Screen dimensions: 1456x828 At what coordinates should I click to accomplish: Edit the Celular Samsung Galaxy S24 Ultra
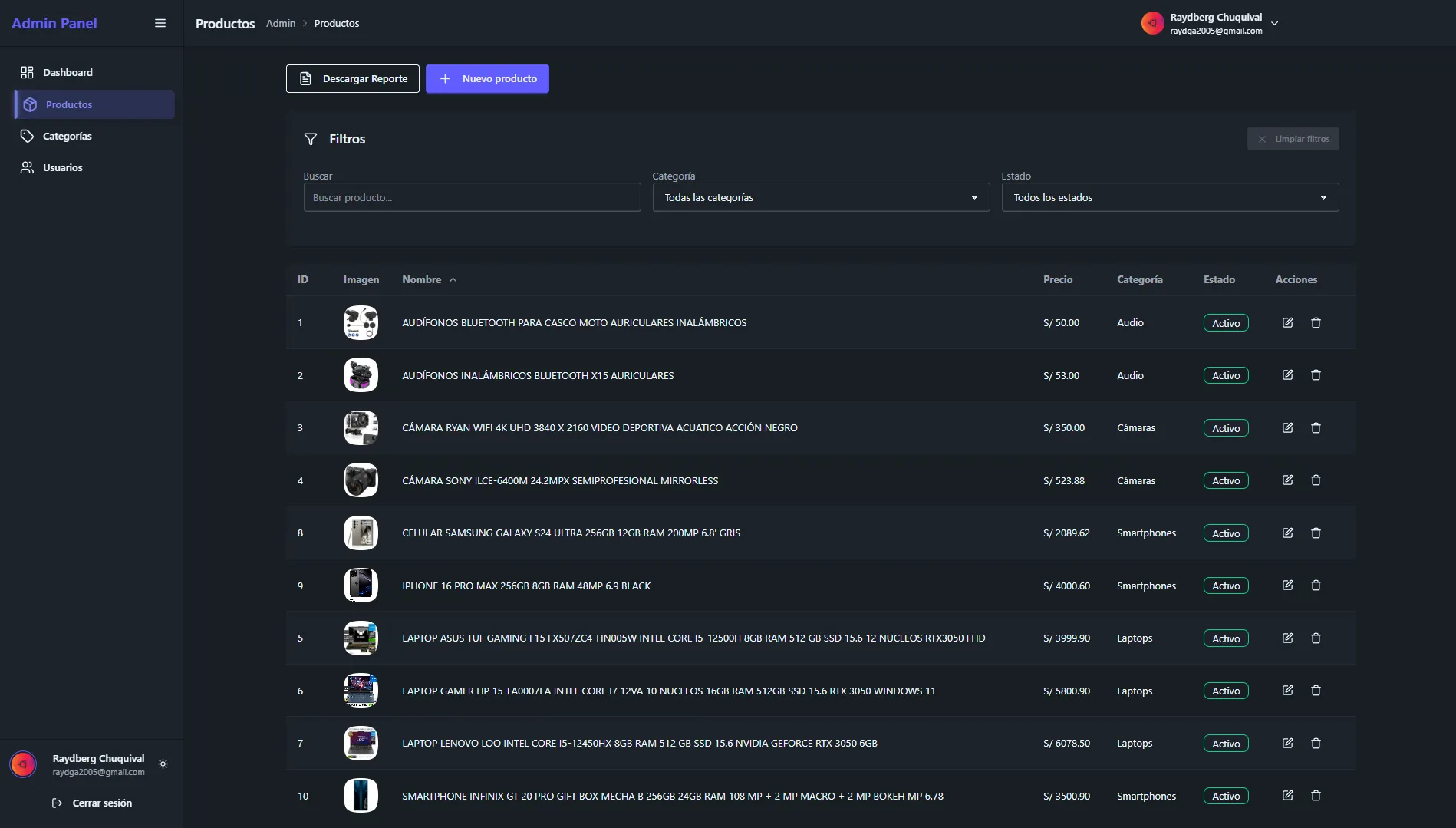(1287, 533)
